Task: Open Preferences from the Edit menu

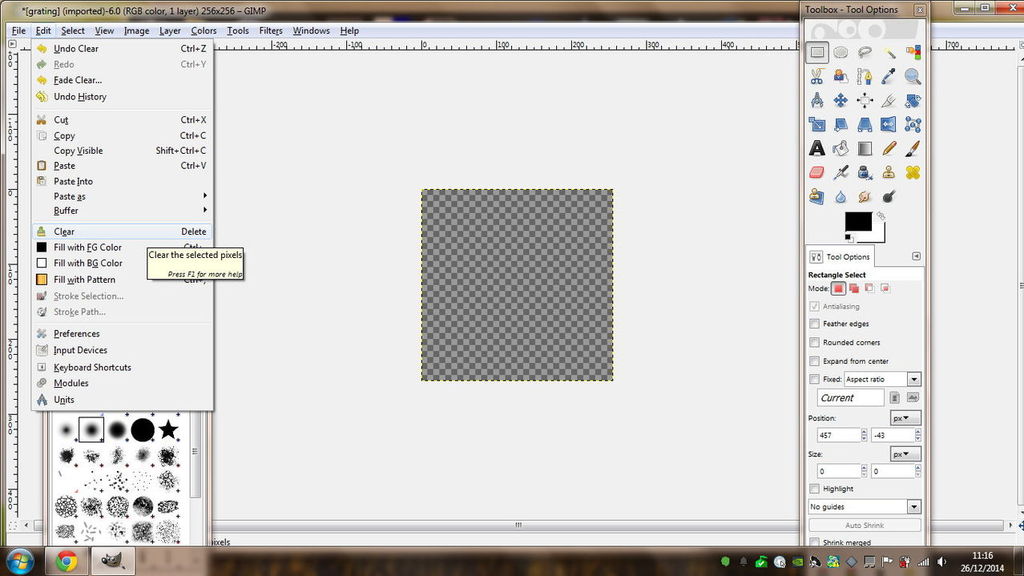Action: [122, 334]
